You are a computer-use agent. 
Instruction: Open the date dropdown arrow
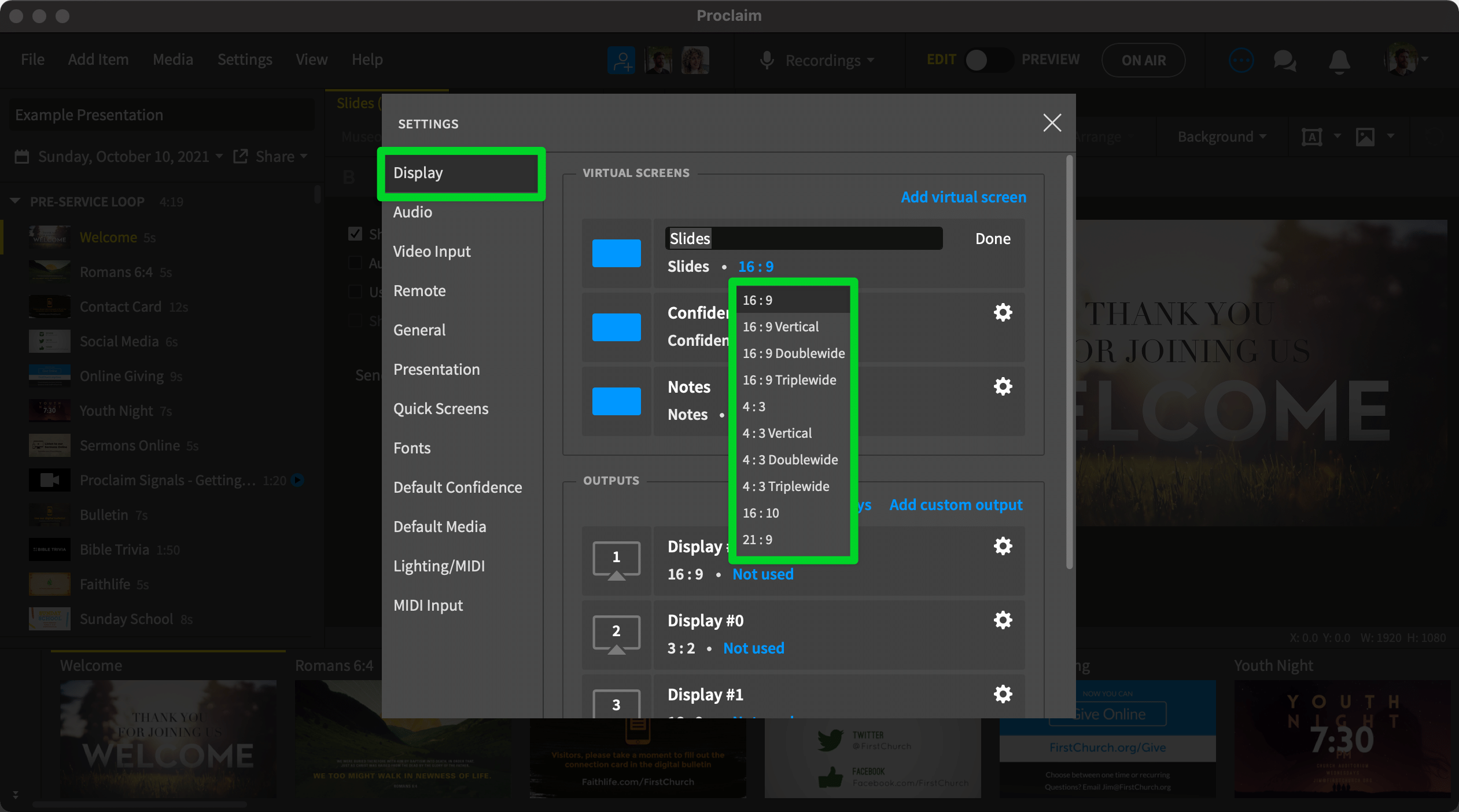pos(219,156)
